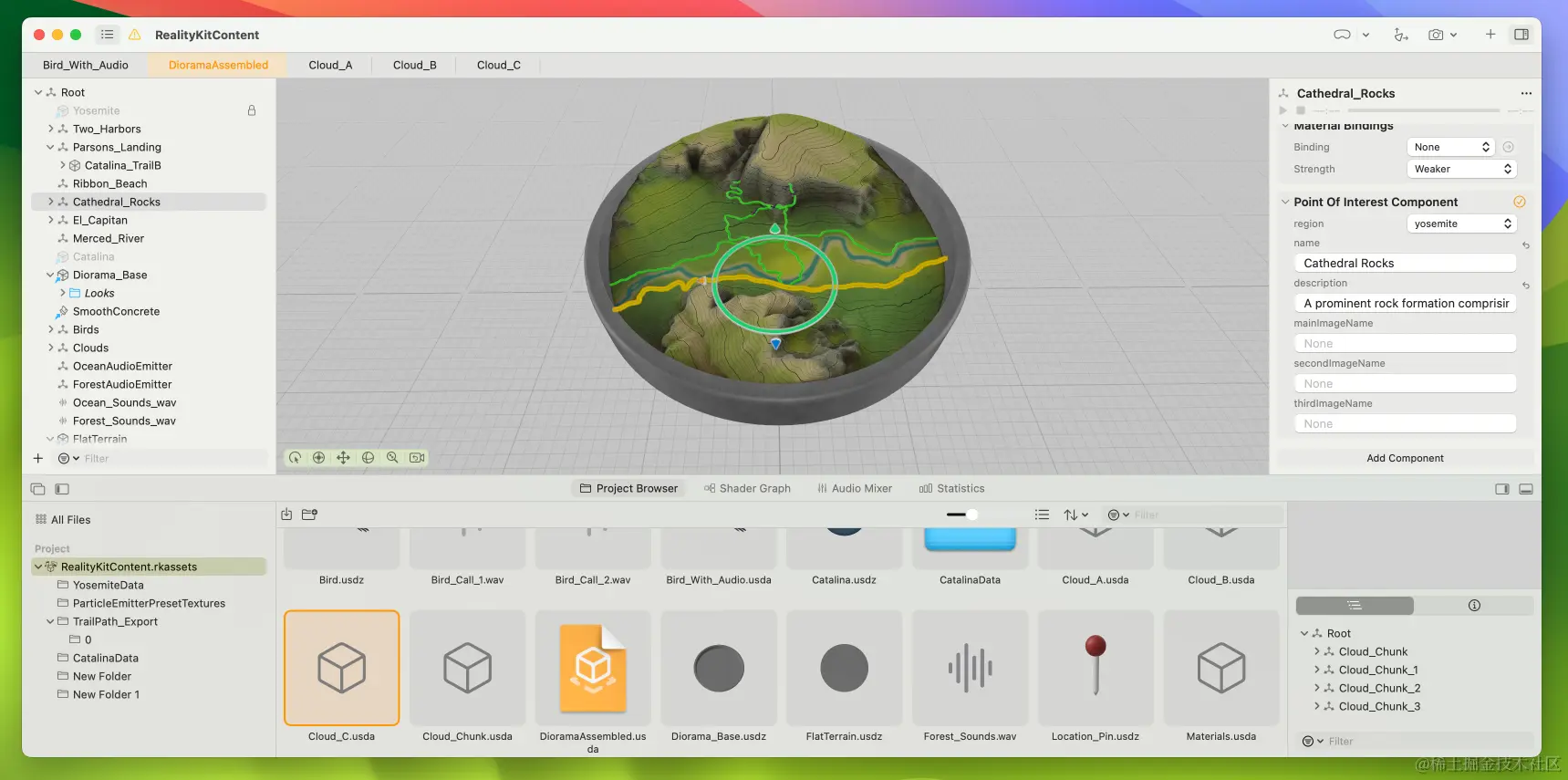Open the Strength Weaker dropdown

(x=1462, y=169)
